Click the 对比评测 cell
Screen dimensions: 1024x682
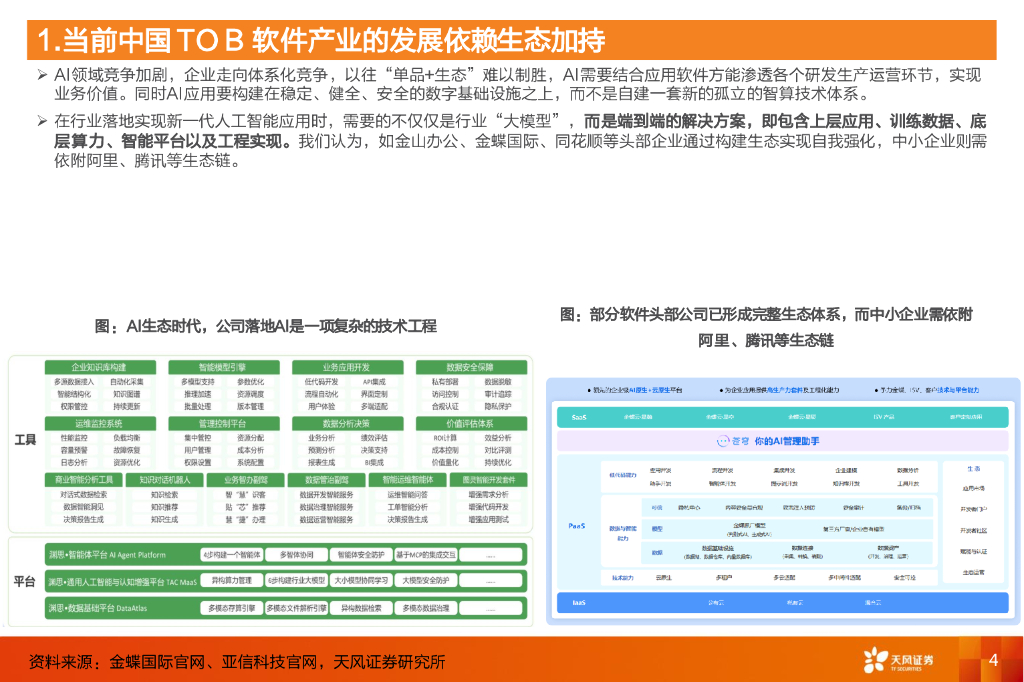coord(498,450)
